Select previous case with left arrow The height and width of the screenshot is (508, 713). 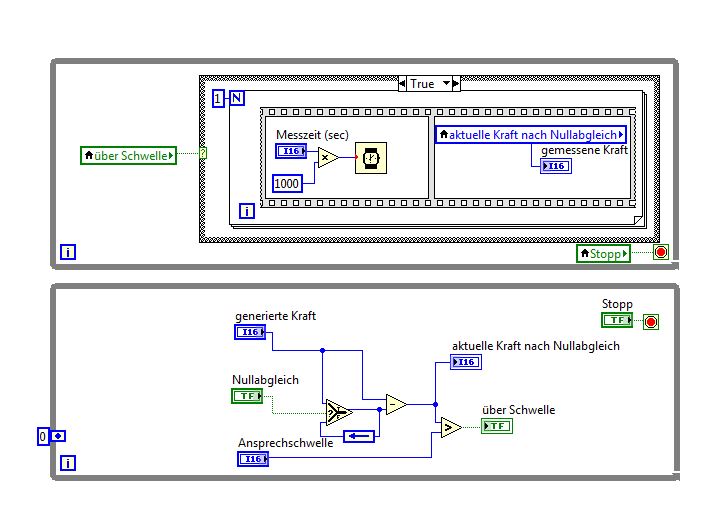click(x=402, y=84)
